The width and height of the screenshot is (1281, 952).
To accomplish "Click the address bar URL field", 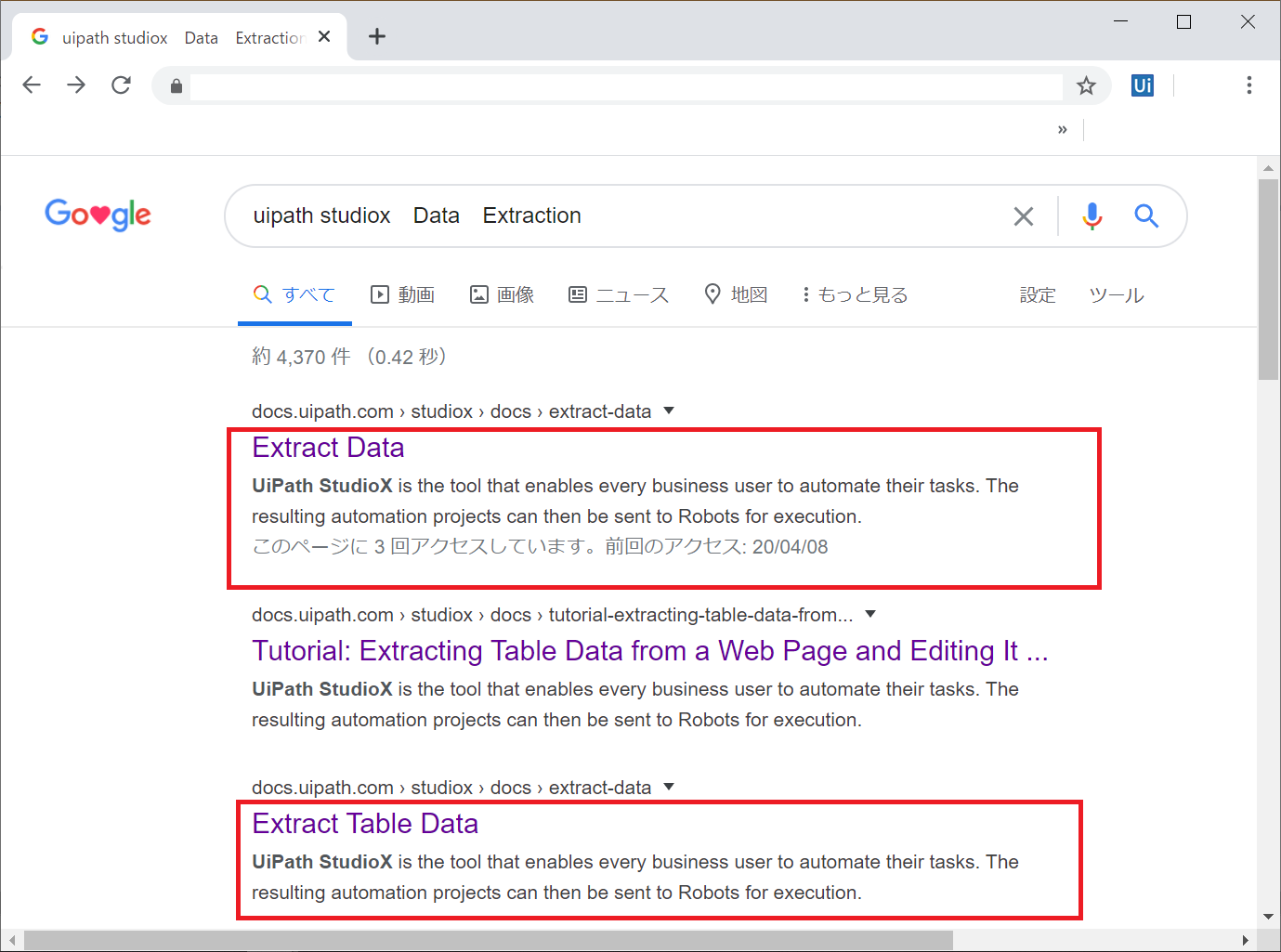I will coord(626,86).
